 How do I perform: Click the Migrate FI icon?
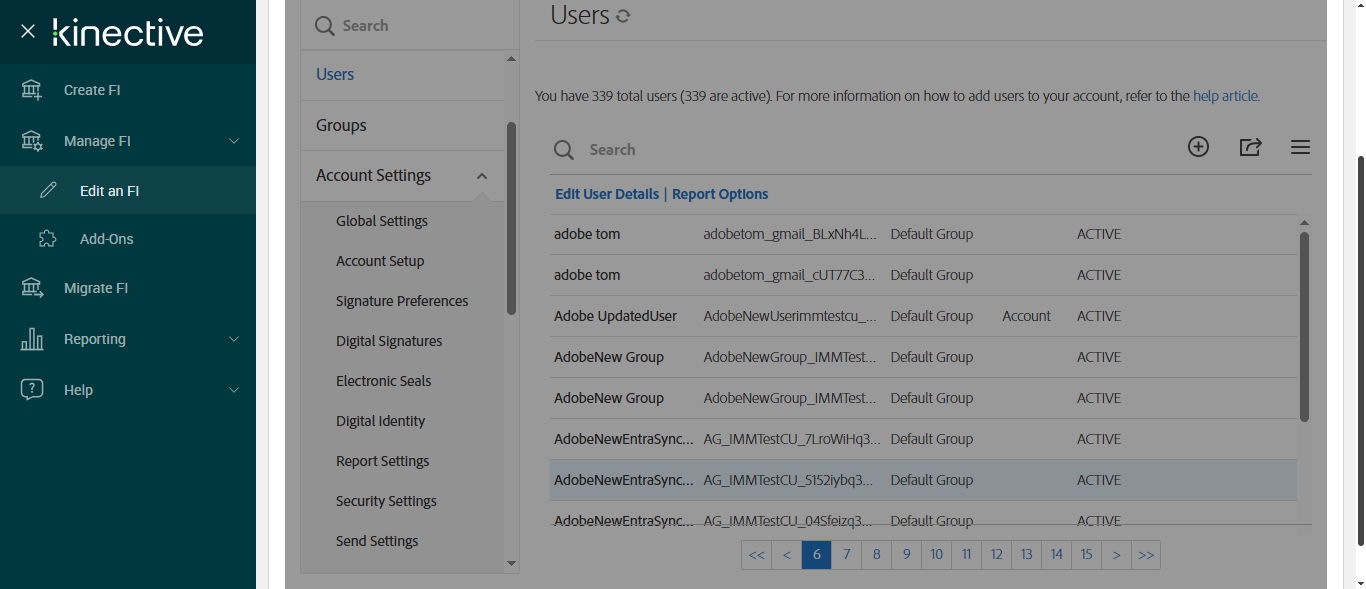(32, 288)
